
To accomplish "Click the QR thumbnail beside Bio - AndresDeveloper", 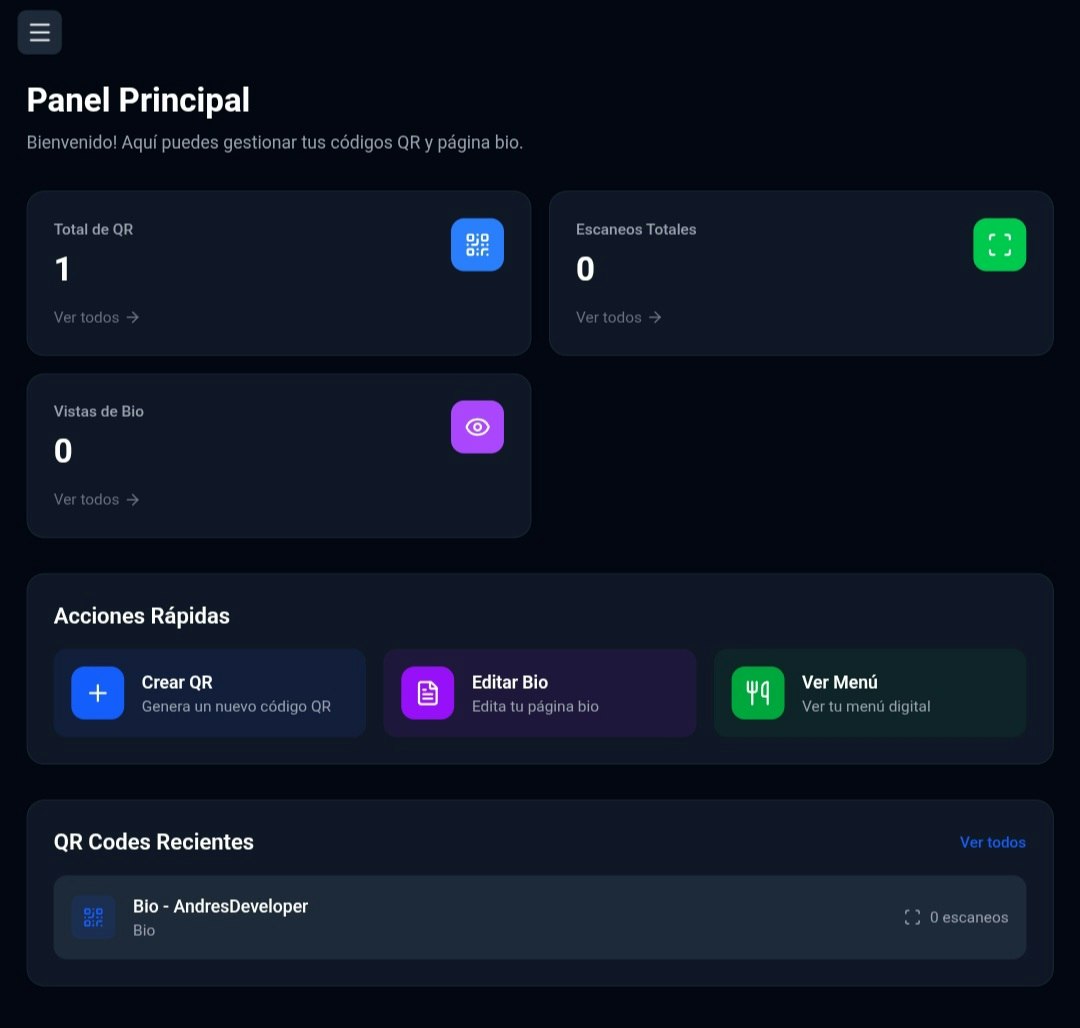I will 93,916.
